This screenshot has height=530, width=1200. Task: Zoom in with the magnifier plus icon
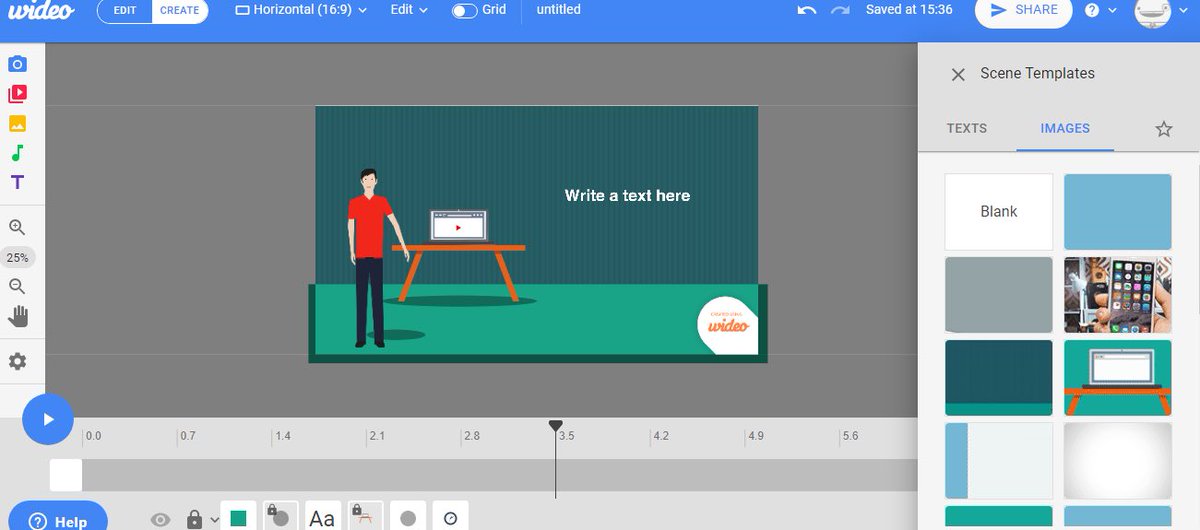click(17, 228)
